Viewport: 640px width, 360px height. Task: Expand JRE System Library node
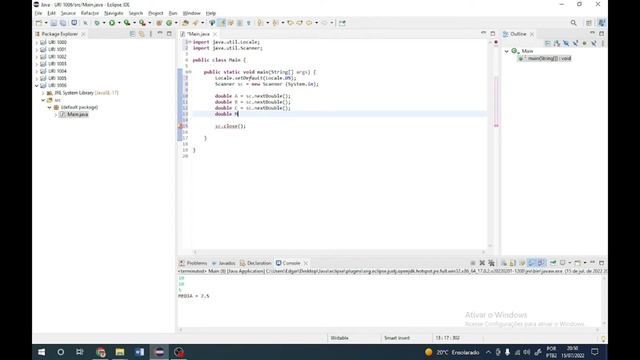coord(43,93)
